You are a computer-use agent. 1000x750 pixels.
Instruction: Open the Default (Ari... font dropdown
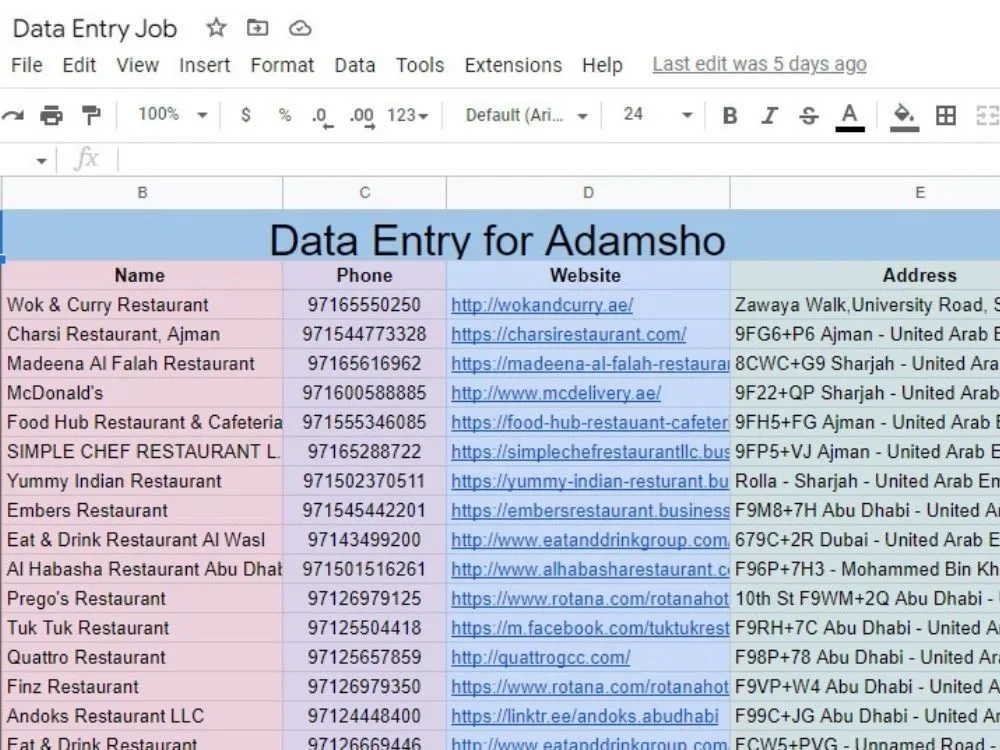pos(526,115)
